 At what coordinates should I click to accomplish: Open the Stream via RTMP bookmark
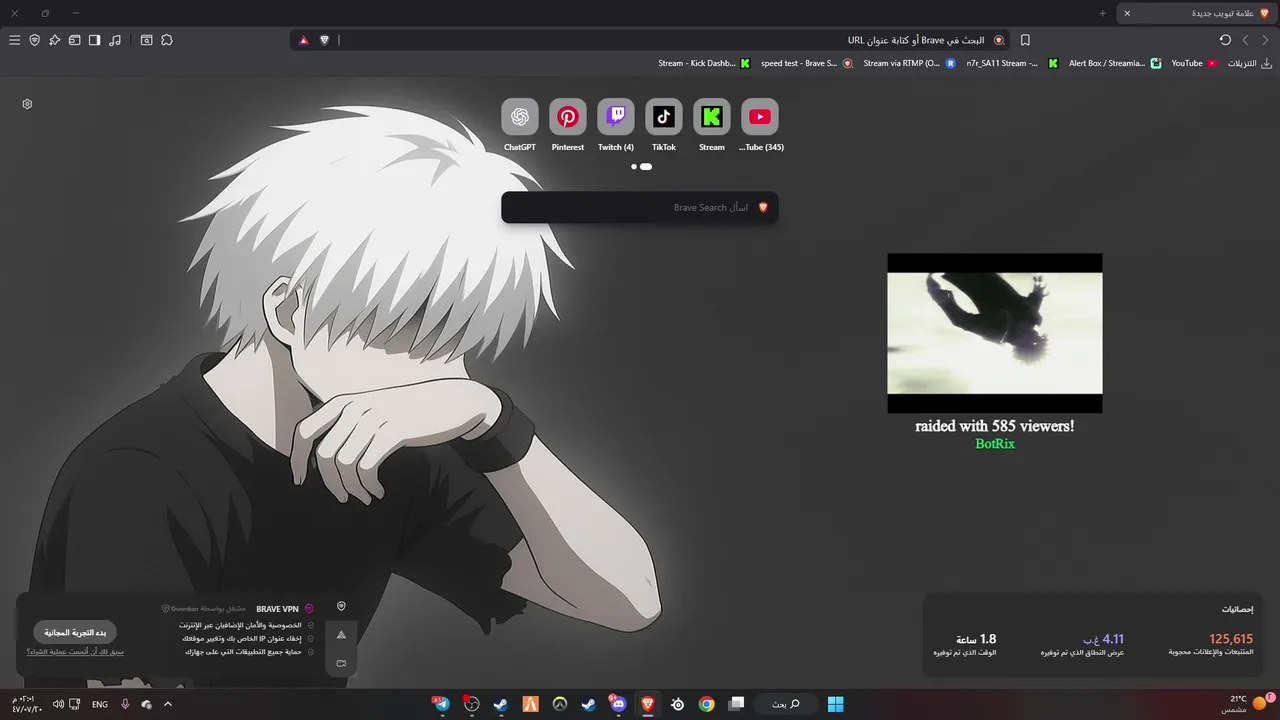pos(909,63)
